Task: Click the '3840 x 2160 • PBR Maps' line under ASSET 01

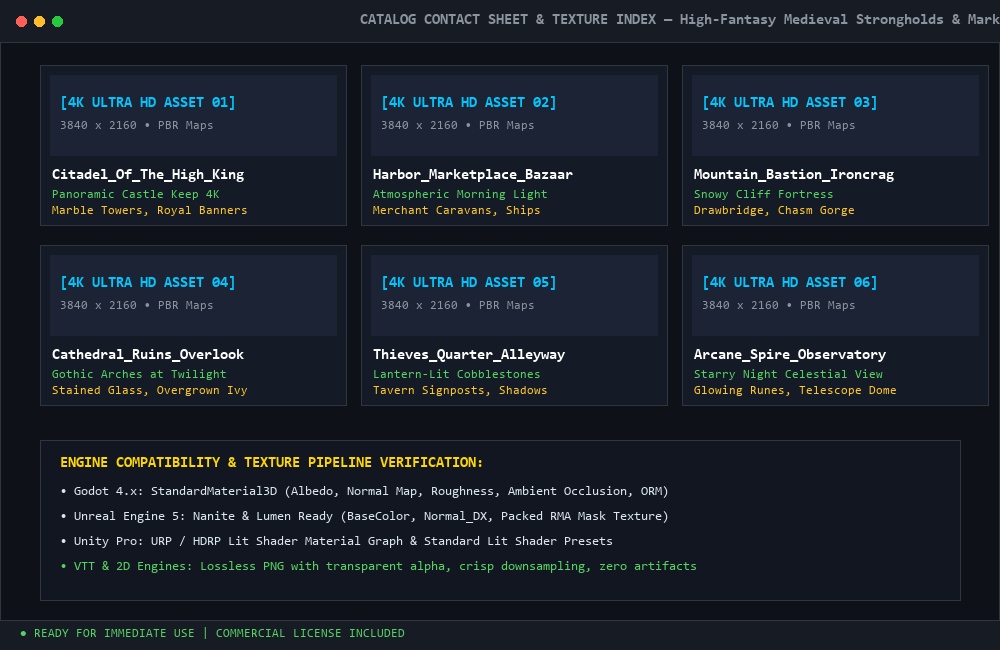Action: point(136,125)
